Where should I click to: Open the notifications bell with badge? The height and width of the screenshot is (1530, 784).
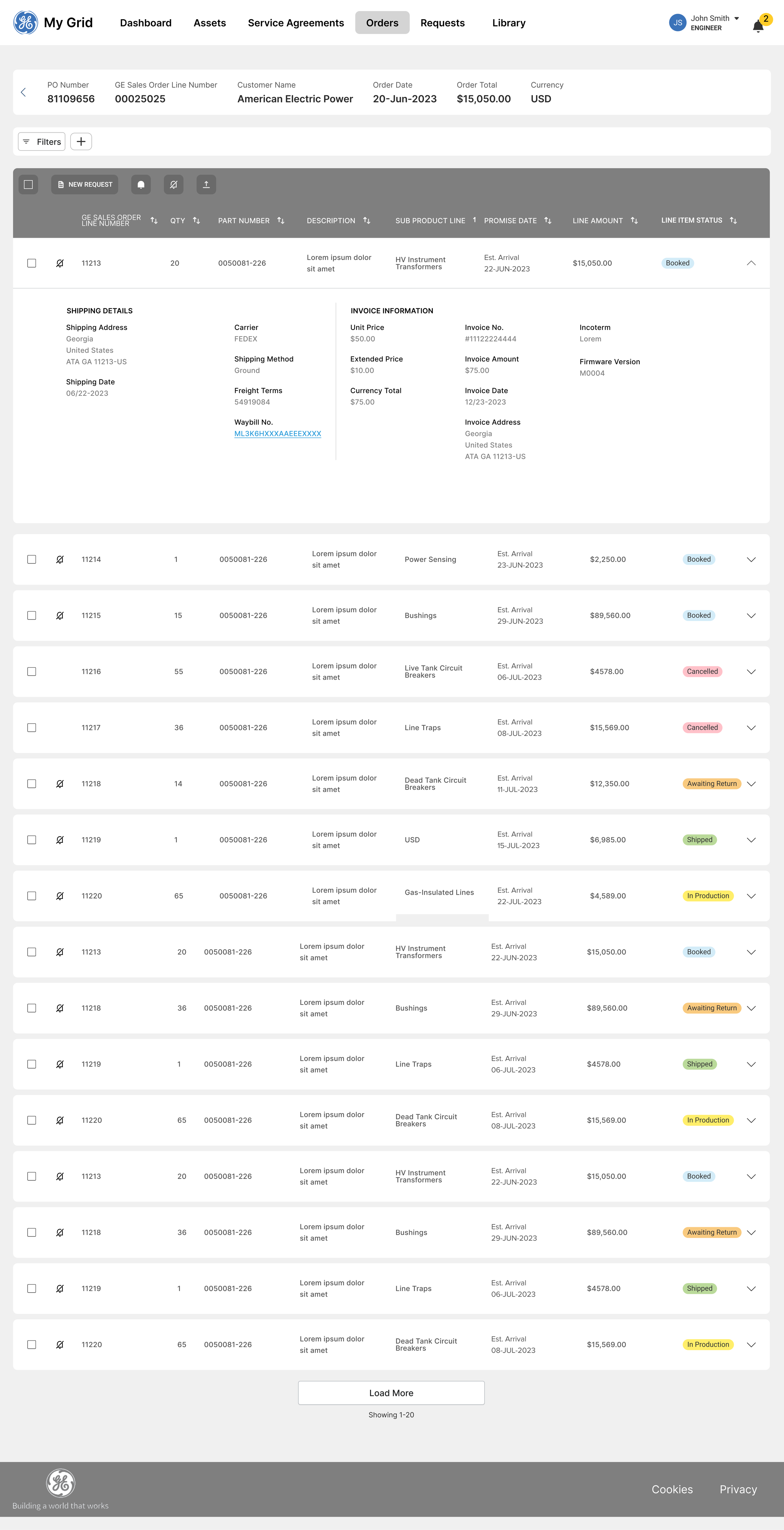click(x=759, y=25)
